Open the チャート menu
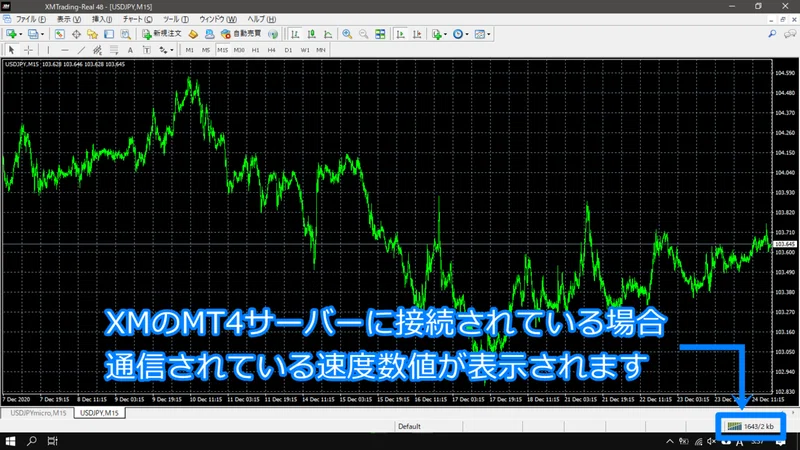The width and height of the screenshot is (800, 450). tap(137, 19)
